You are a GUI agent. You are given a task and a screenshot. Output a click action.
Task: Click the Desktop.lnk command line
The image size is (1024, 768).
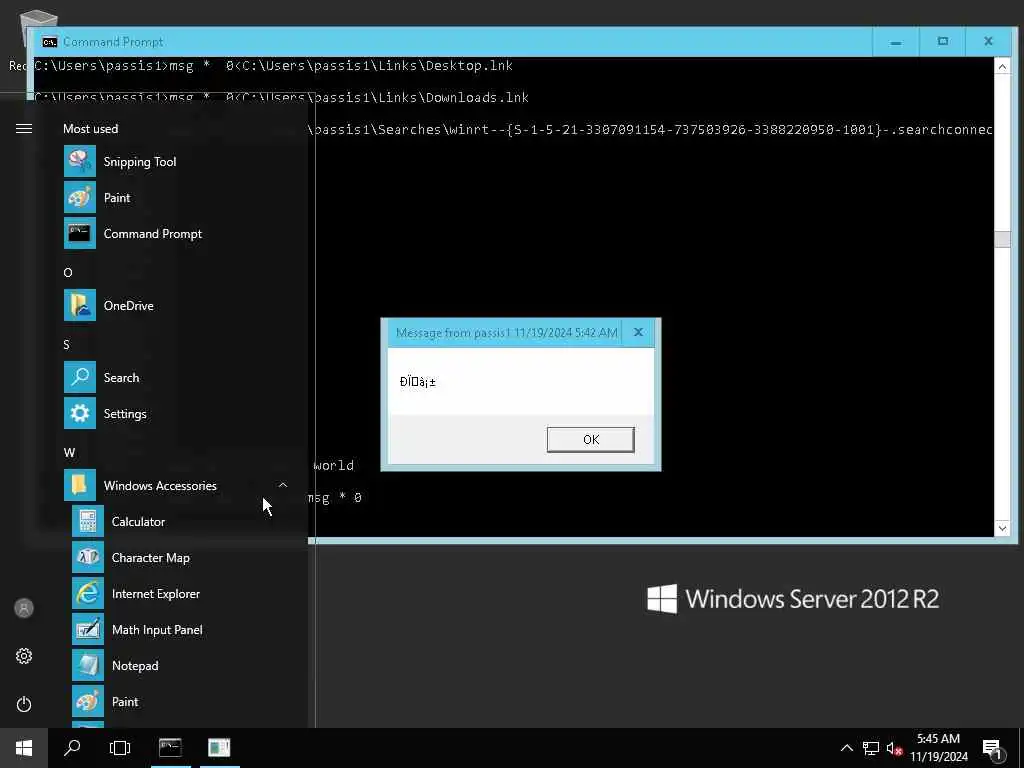pos(274,65)
